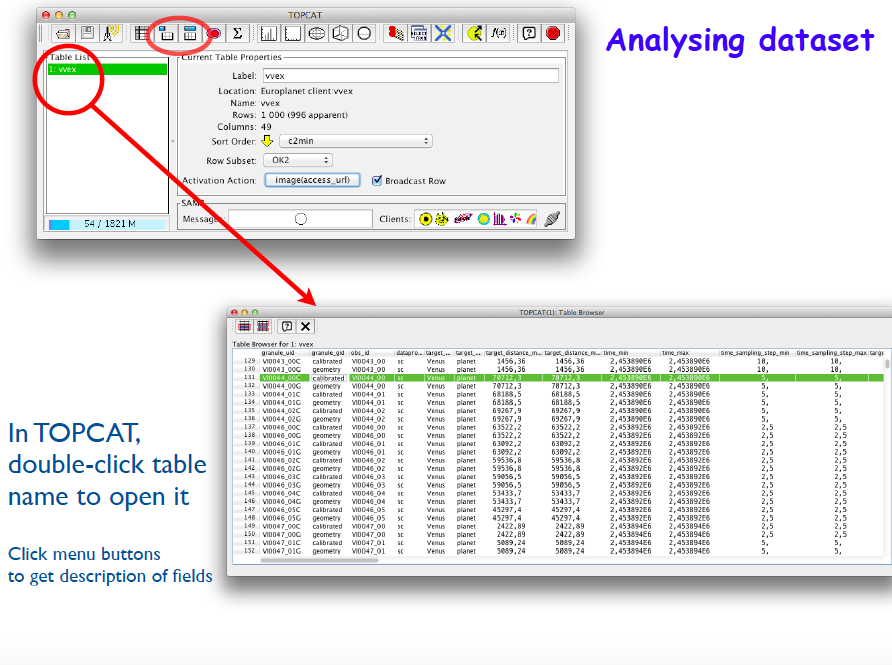892x665 pixels.
Task: Select table '1: vvex' in Table List
Action: coord(108,69)
